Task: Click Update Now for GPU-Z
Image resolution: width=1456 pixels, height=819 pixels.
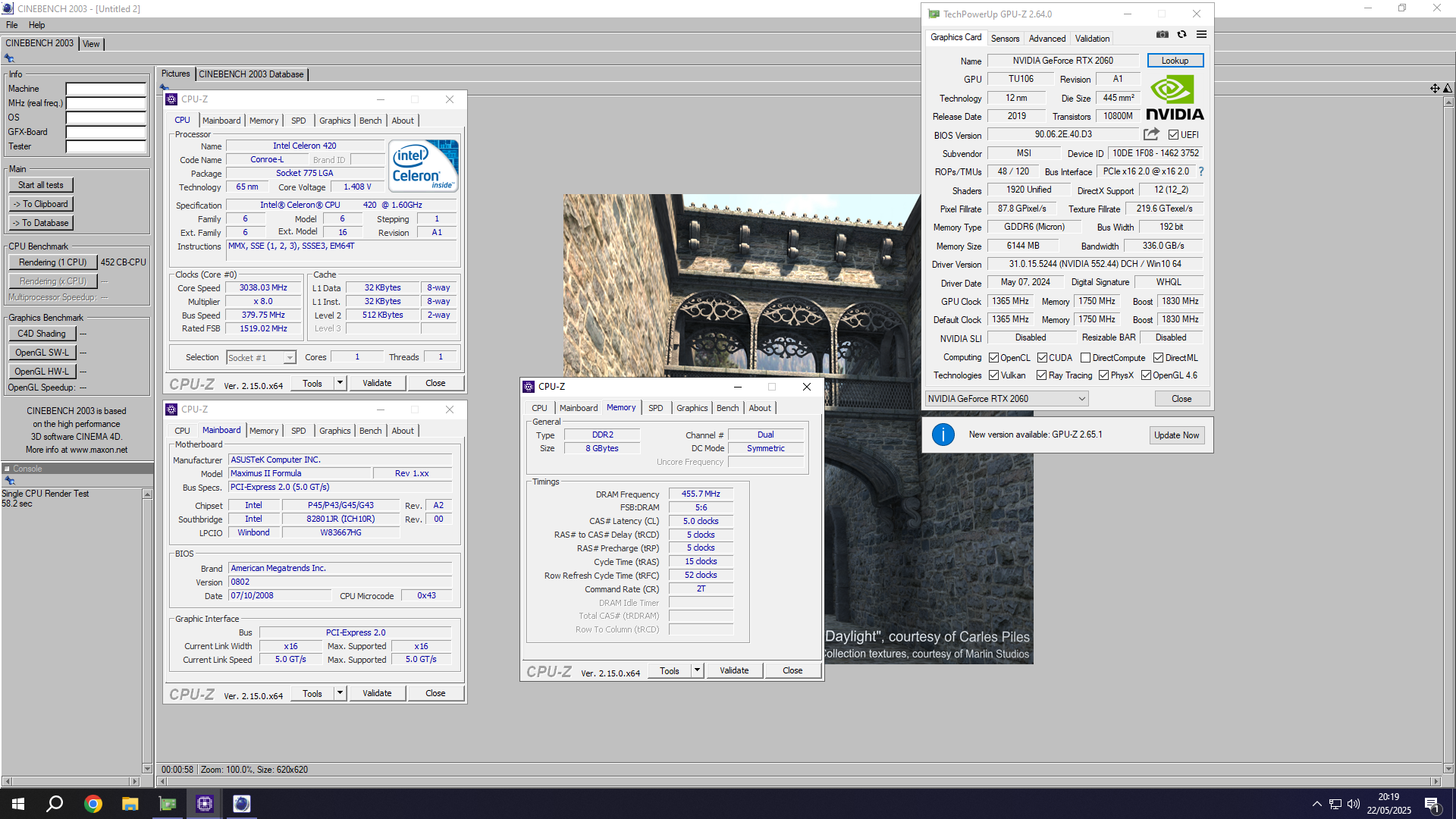Action: coord(1176,435)
